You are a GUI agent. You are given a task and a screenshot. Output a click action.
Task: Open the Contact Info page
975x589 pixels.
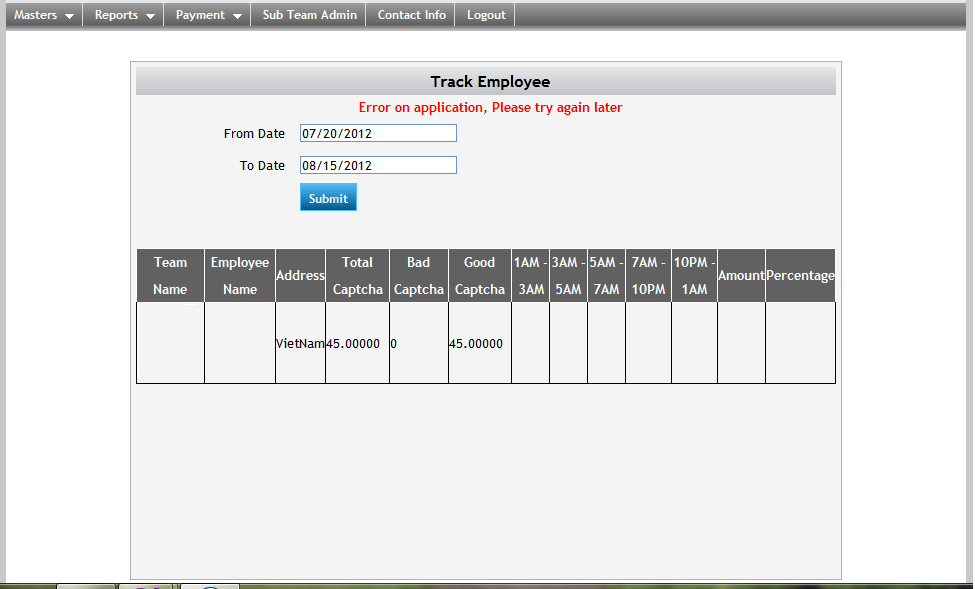(411, 15)
